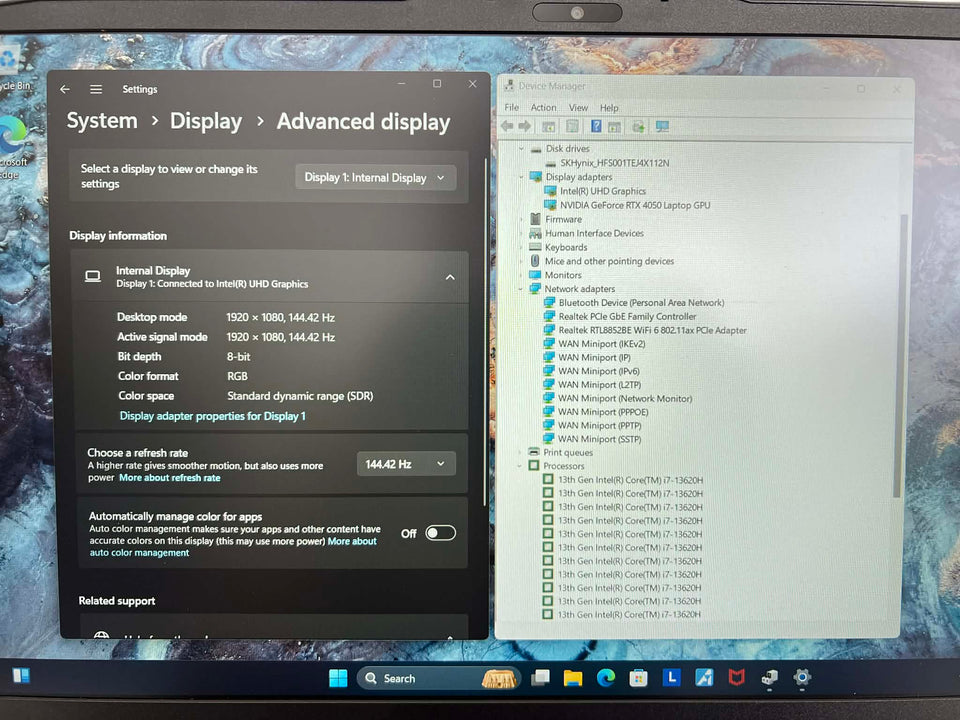Click the Help toolbar icon in Device Manager

(x=594, y=126)
